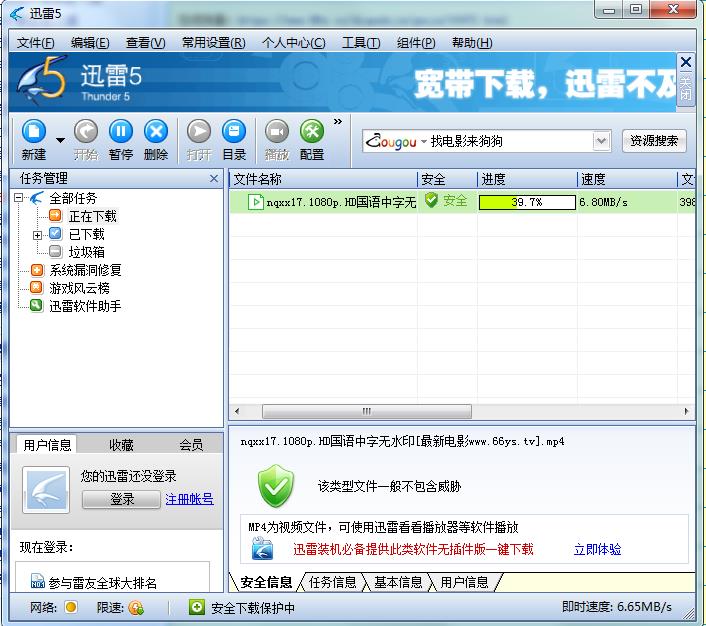Switch to the 会员 tab

click(x=191, y=445)
